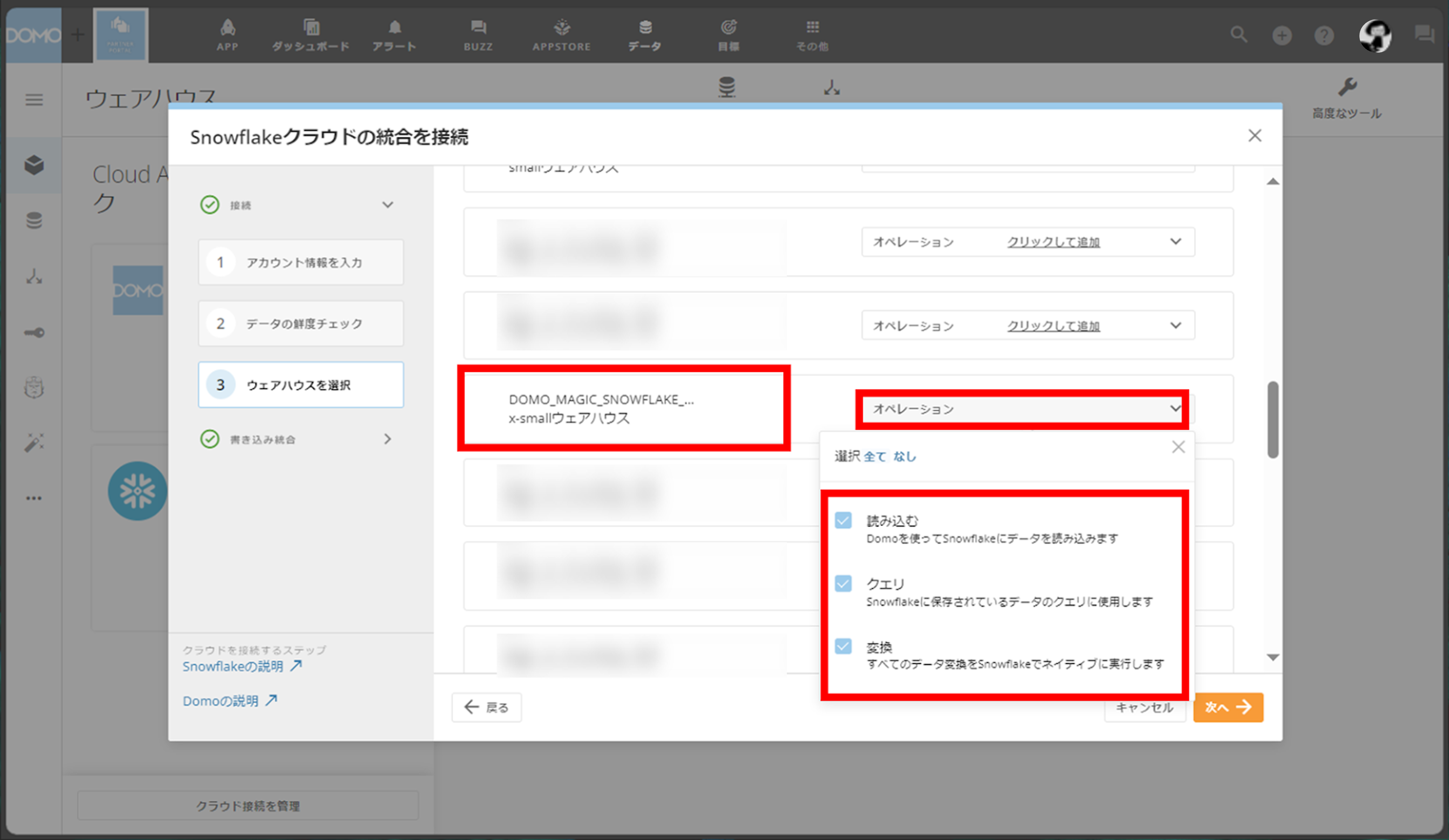Open Domoの説明 link

(x=230, y=701)
